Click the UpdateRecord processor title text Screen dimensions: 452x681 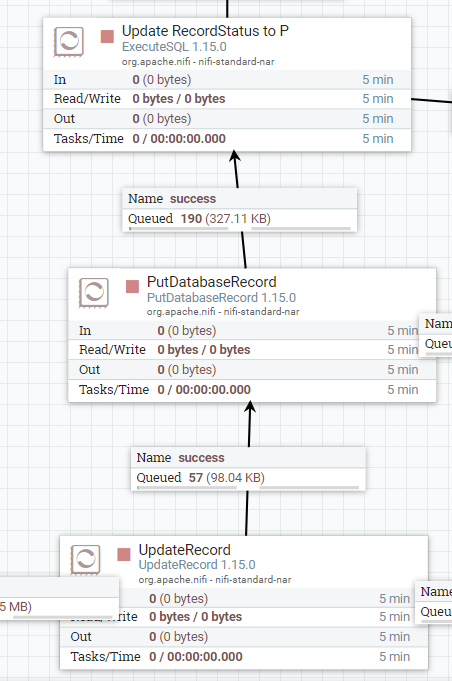185,550
